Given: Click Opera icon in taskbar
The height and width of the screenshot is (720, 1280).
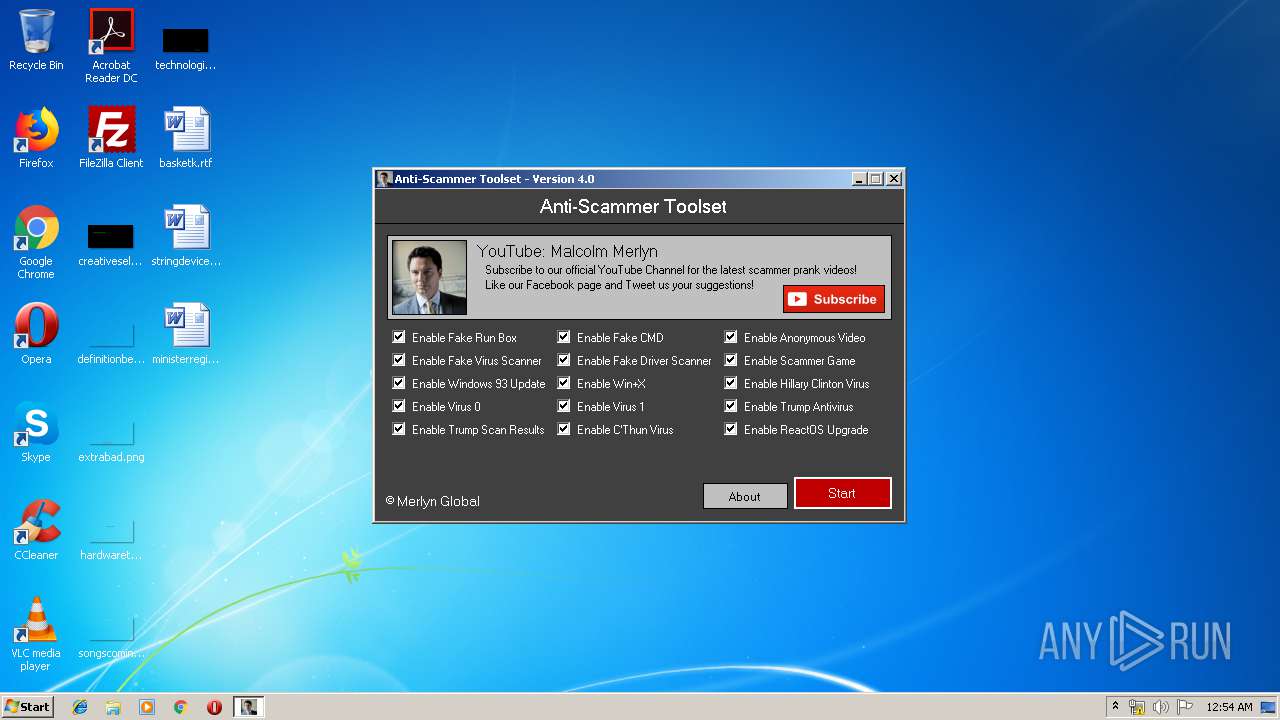Looking at the screenshot, I should tap(214, 707).
